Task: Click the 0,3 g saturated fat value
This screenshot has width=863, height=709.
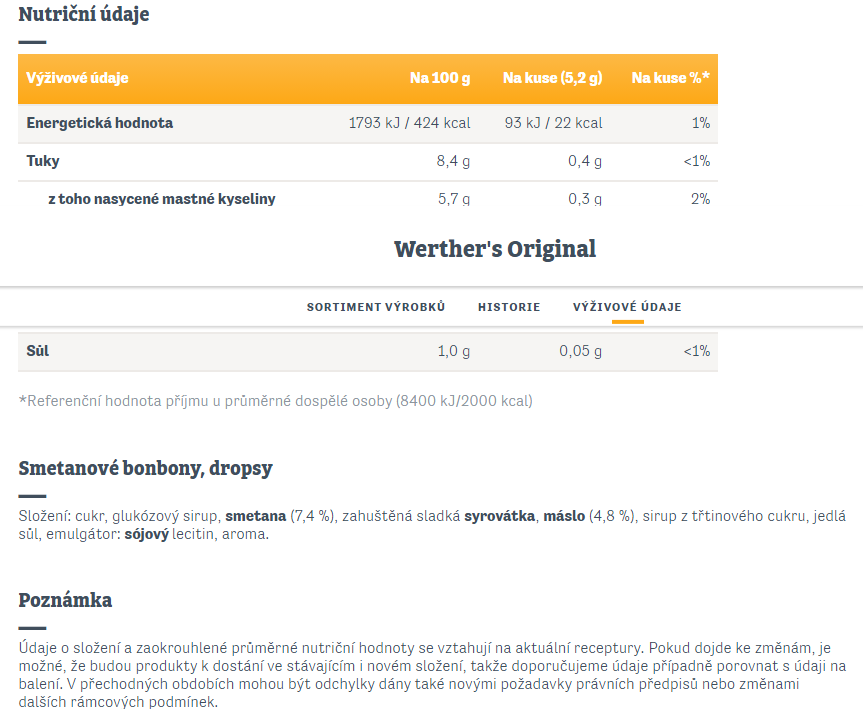Action: point(585,199)
